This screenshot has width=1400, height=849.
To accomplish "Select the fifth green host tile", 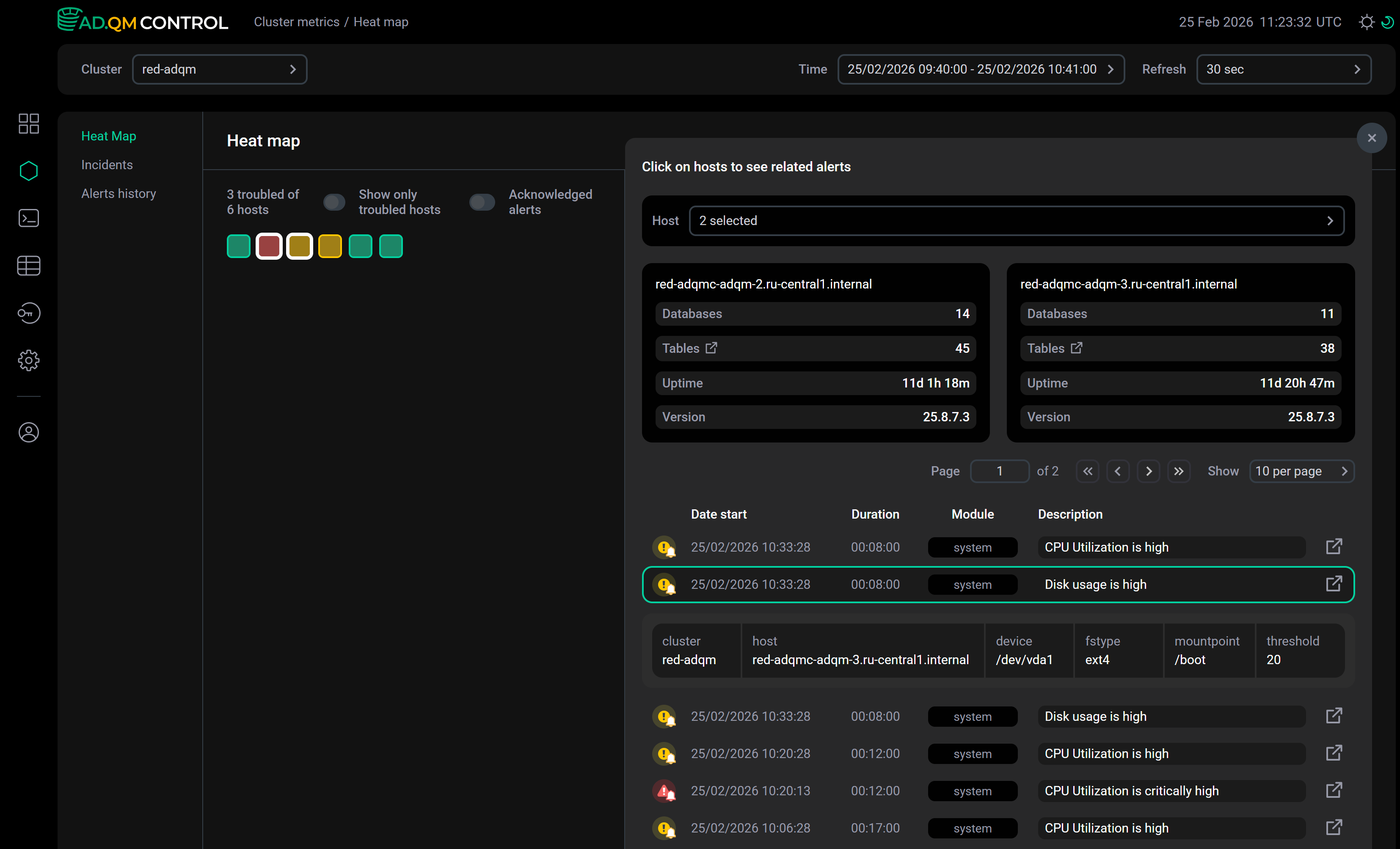I will pyautogui.click(x=360, y=246).
